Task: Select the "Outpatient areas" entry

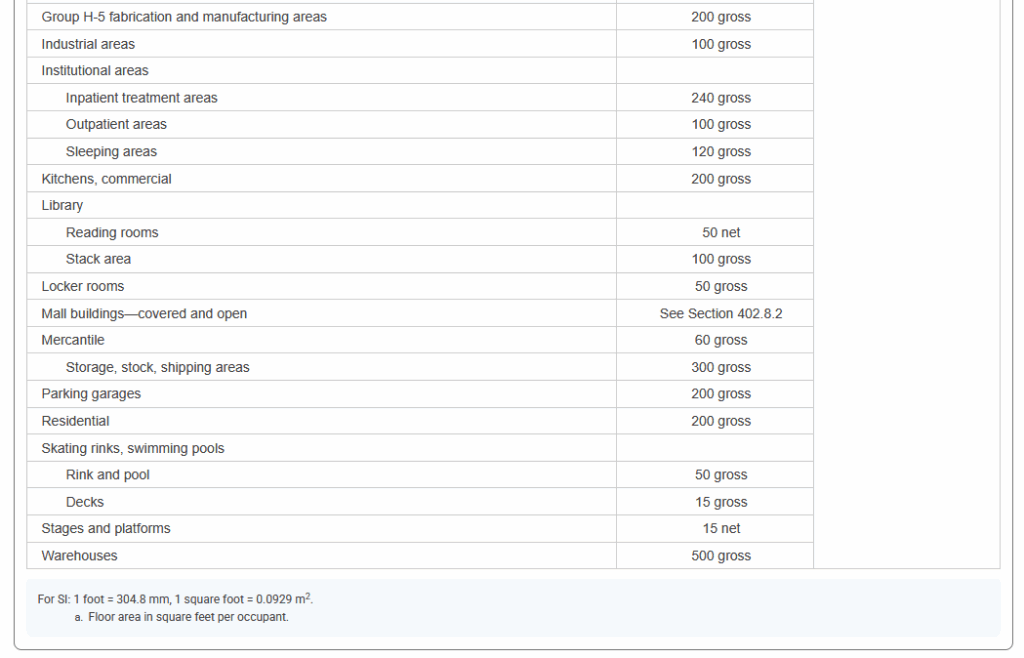Action: click(x=116, y=125)
